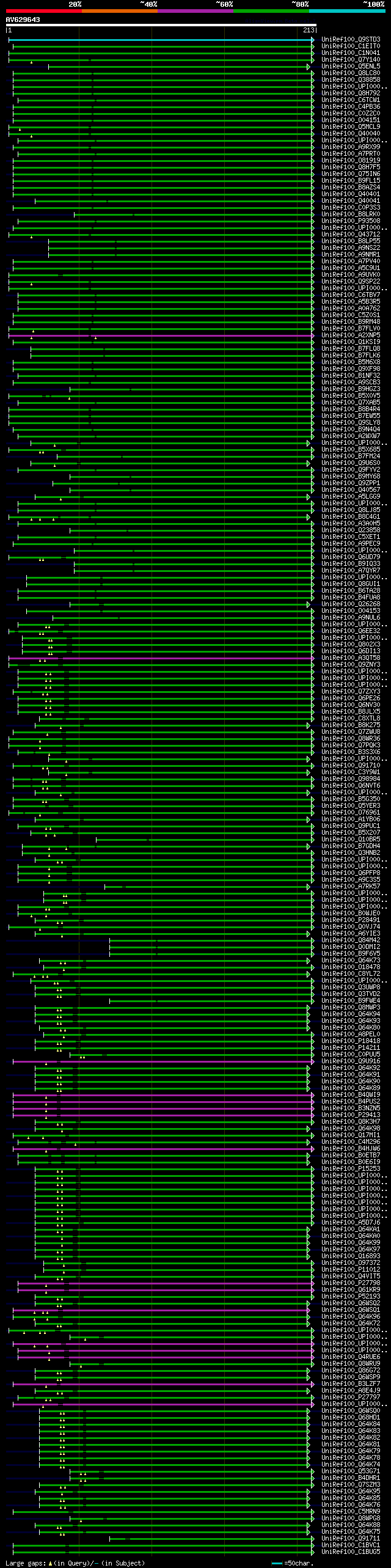The image size is (391, 1568).
Task: Click UniRef100_O04151 label
Action: tap(351, 120)
